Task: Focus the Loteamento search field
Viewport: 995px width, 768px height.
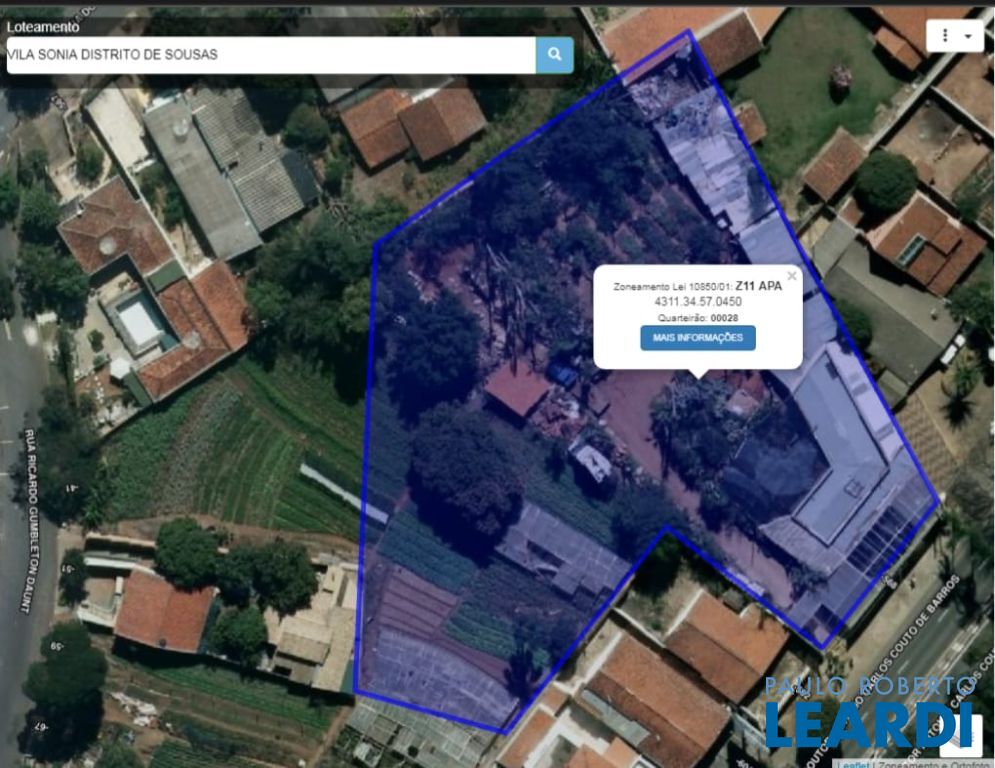Action: click(270, 55)
